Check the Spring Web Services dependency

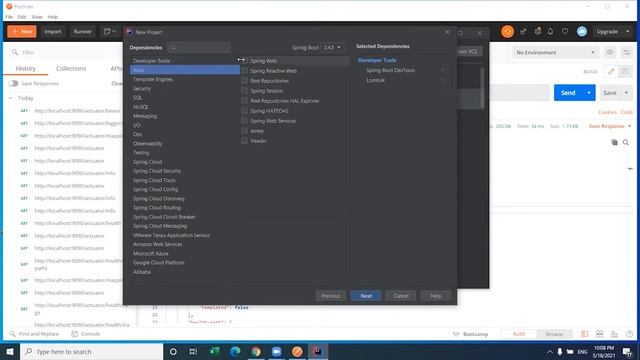click(x=244, y=121)
